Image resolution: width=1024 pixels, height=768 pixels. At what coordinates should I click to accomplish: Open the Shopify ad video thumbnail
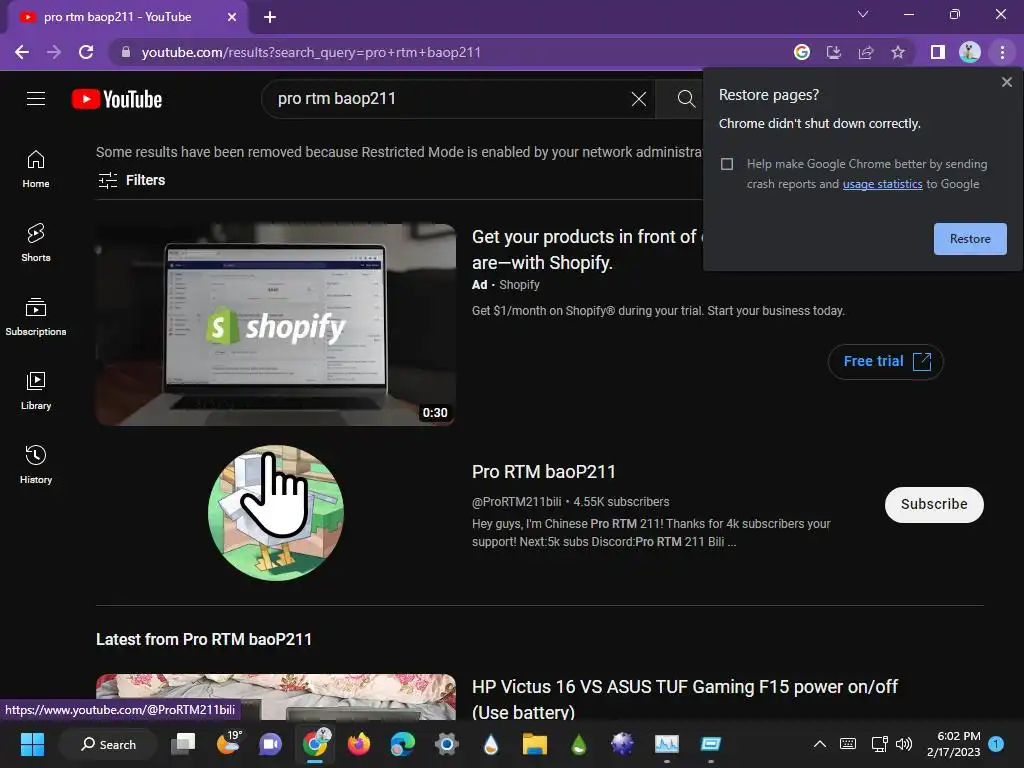coord(276,325)
